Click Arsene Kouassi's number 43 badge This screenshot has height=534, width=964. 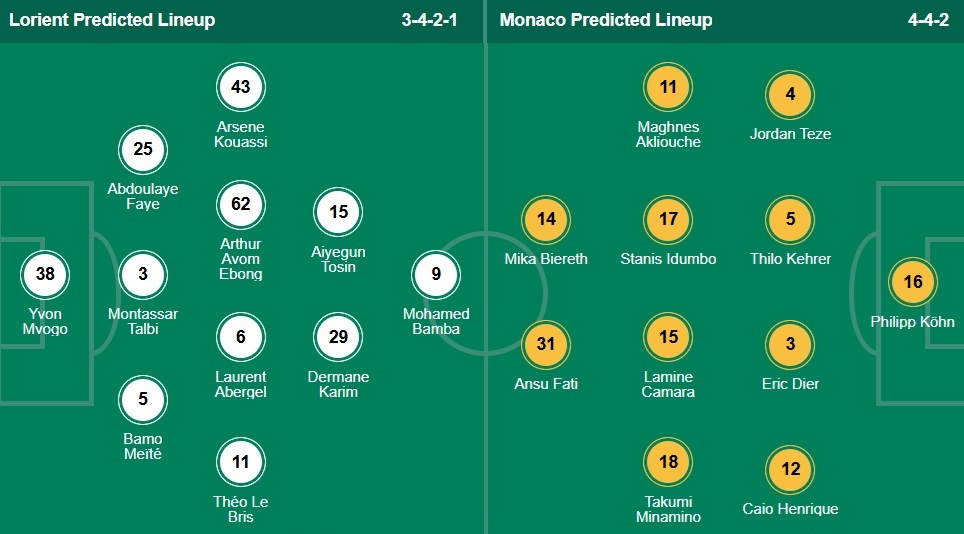point(241,88)
